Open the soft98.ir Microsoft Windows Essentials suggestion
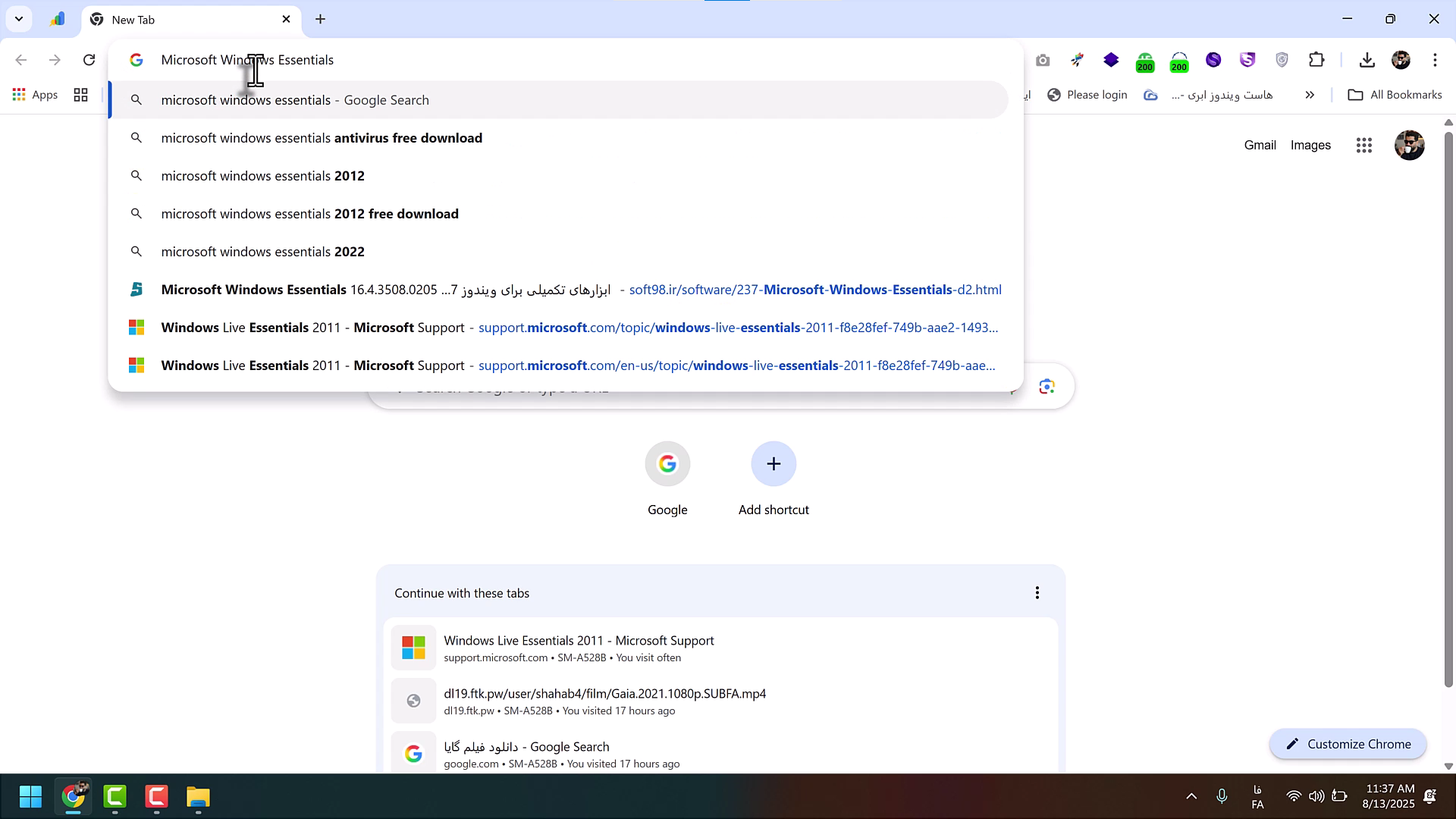 point(559,290)
